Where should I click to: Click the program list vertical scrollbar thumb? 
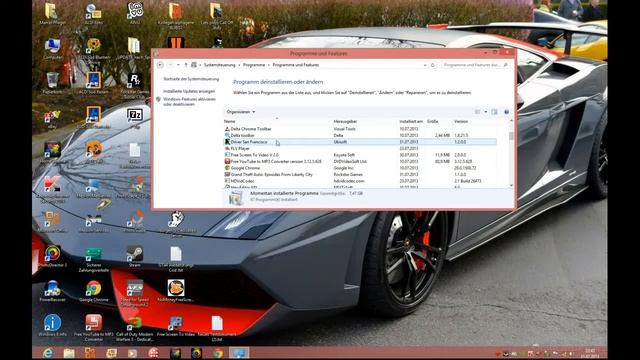511,136
